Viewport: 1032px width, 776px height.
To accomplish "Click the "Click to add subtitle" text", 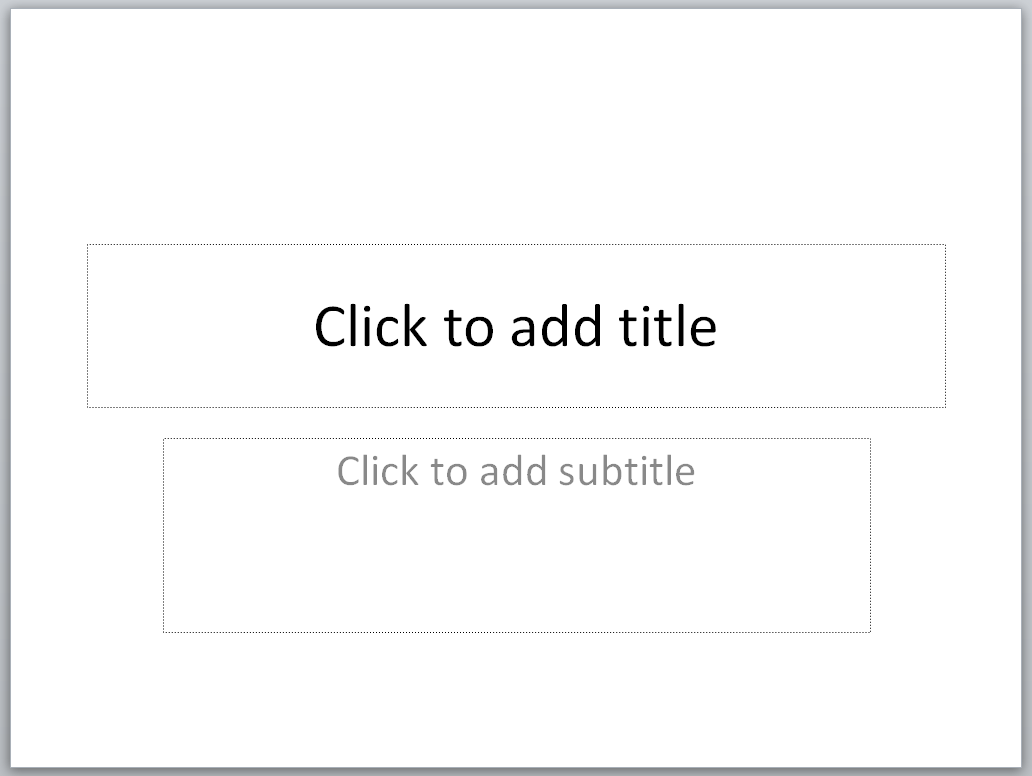I will point(515,470).
